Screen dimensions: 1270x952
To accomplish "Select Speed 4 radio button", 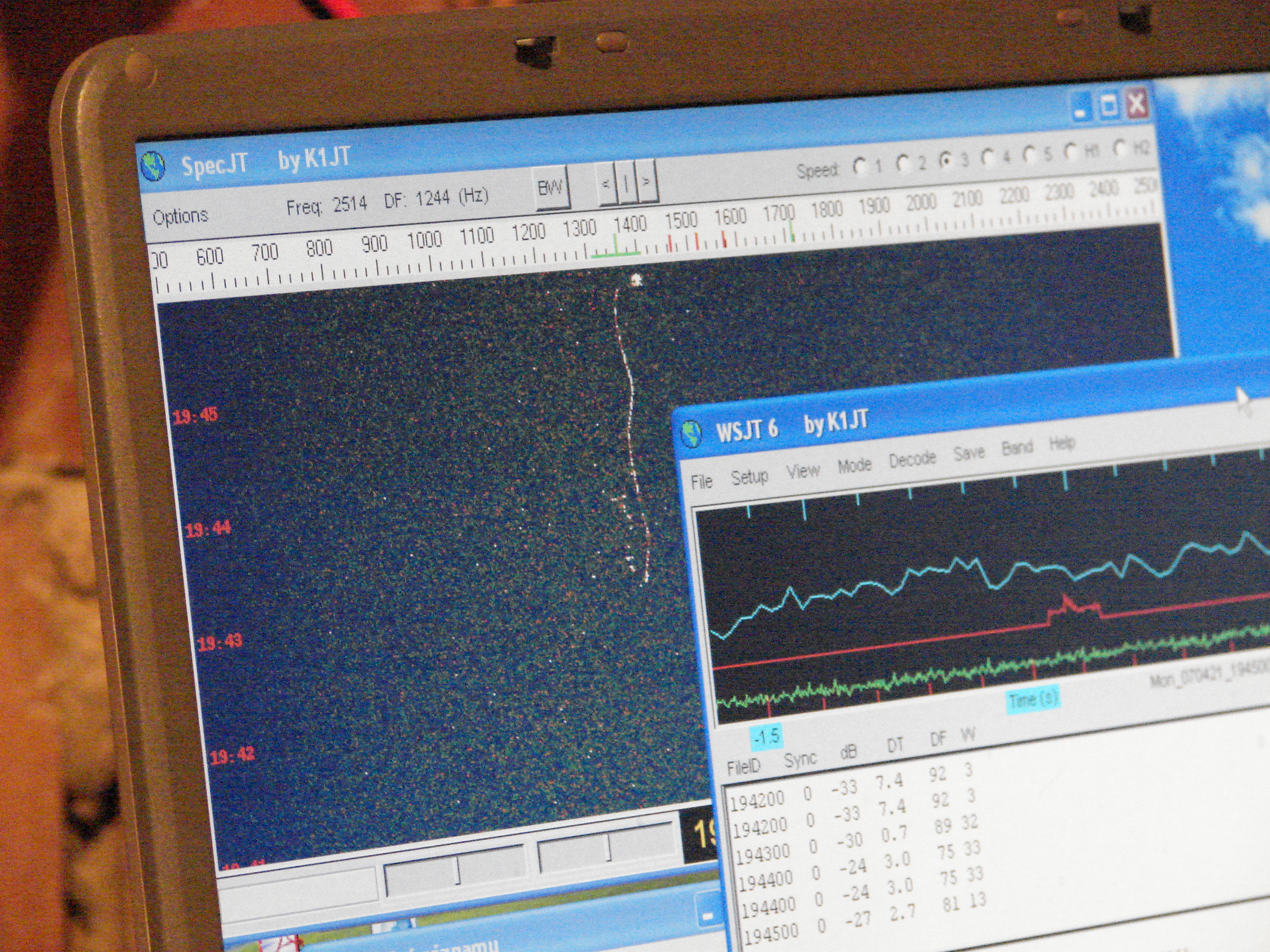I will click(988, 157).
